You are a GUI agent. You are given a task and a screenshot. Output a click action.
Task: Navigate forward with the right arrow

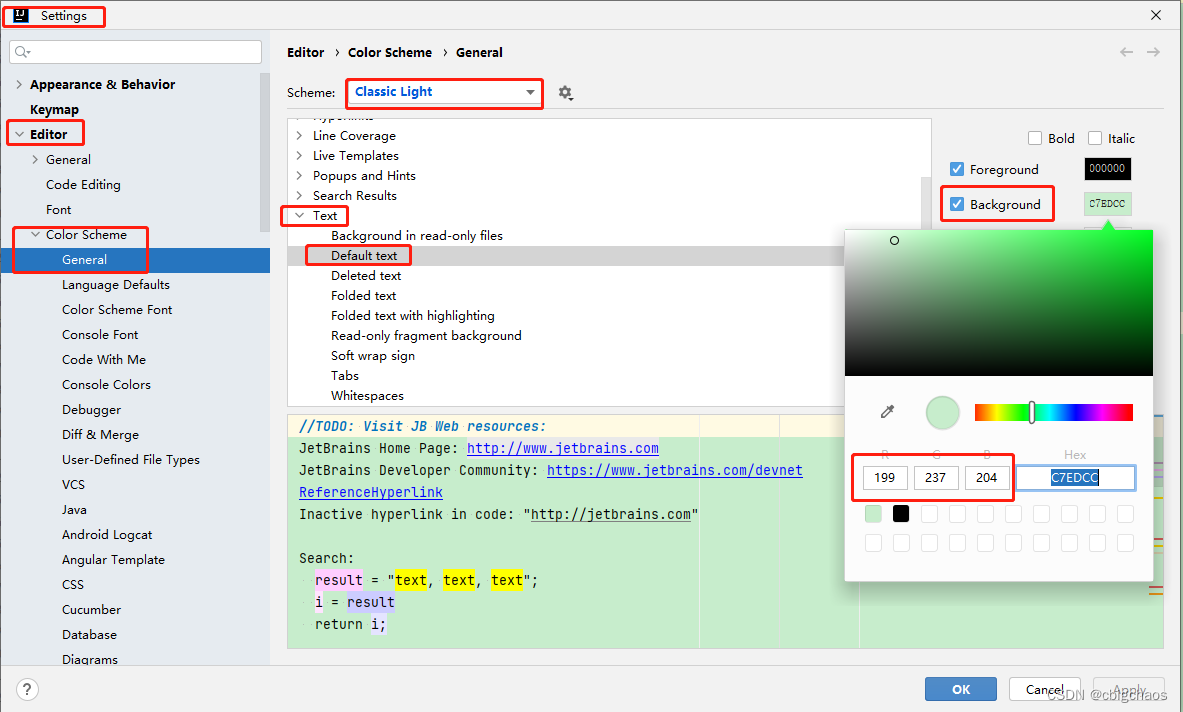(x=1153, y=52)
